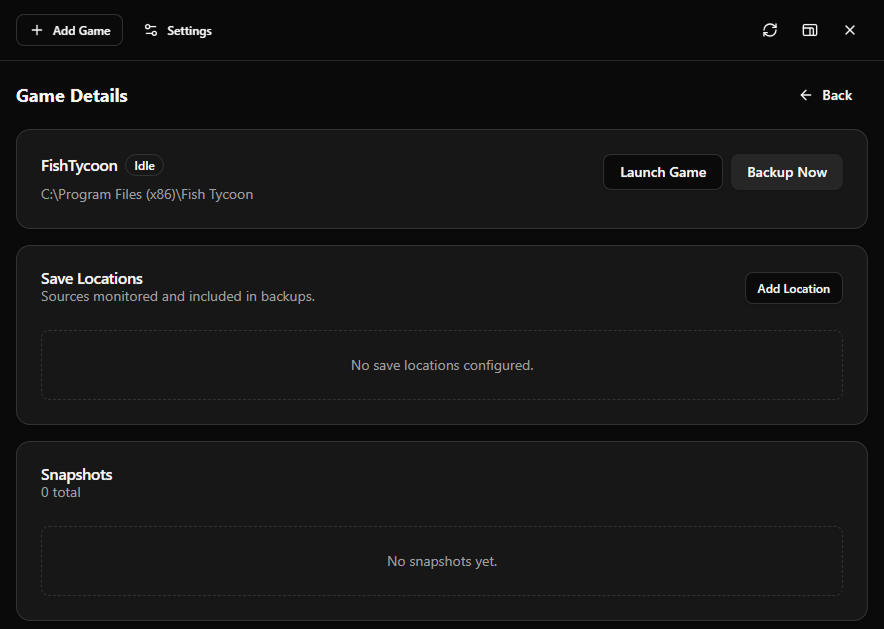Click the 'No snapshots yet' placeholder
This screenshot has height=629, width=884.
[442, 561]
